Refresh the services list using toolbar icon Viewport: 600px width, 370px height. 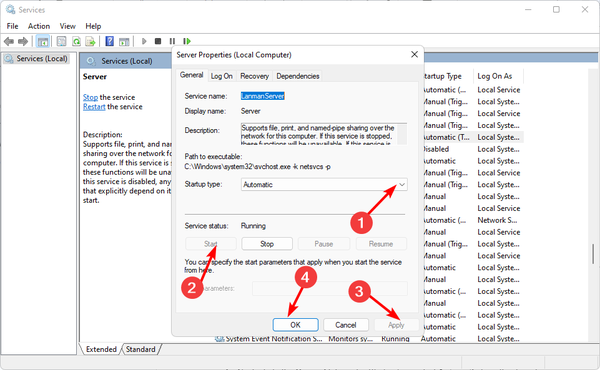click(x=76, y=41)
